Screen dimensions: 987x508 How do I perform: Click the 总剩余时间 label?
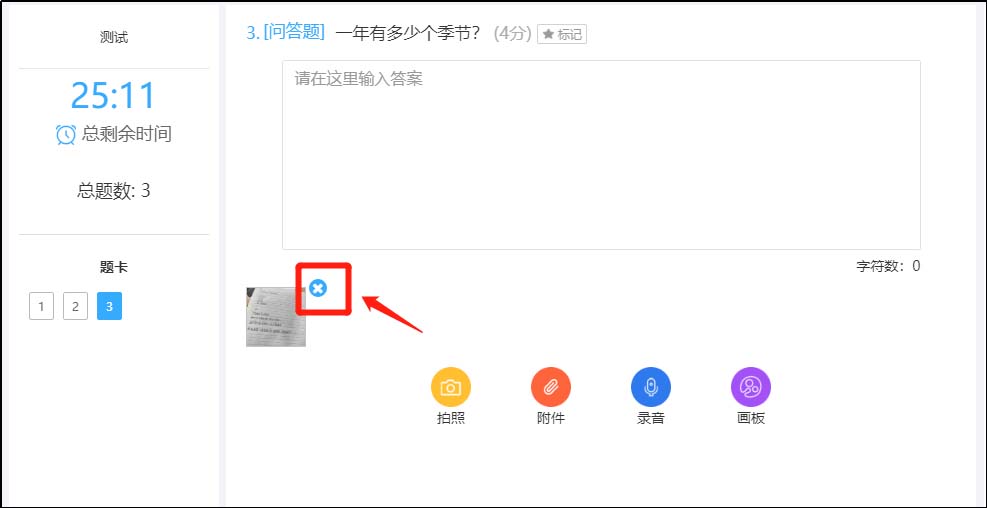coord(127,134)
